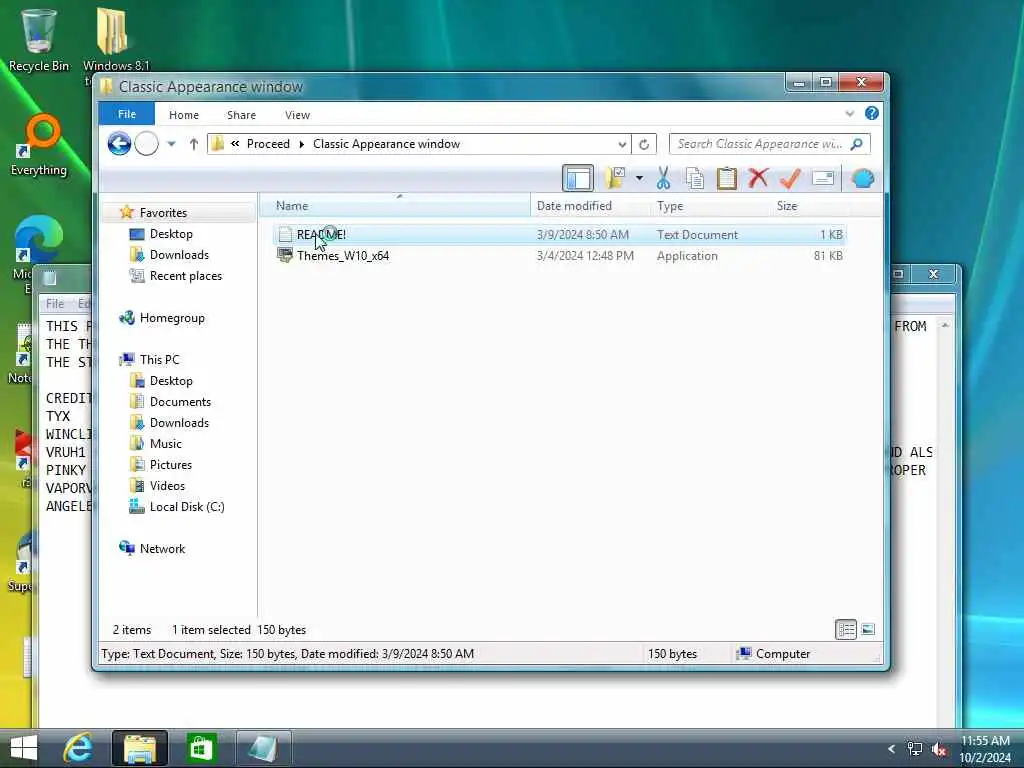
Task: Refresh the folder view
Action: click(644, 144)
